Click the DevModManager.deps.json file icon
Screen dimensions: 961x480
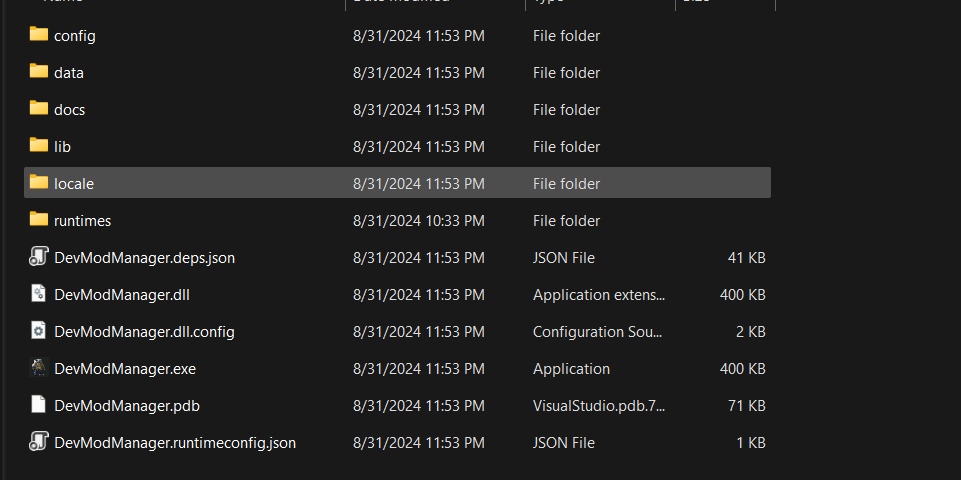39,257
